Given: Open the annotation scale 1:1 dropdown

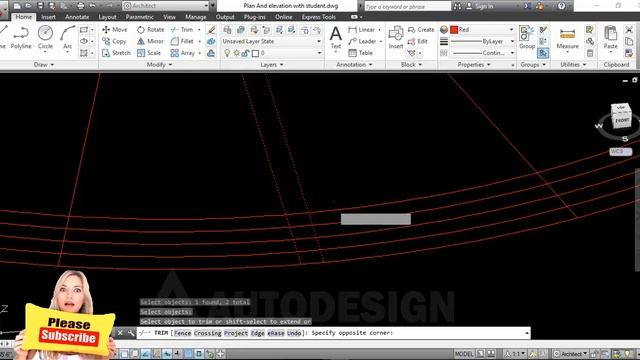Looking at the screenshot, I should tap(514, 354).
